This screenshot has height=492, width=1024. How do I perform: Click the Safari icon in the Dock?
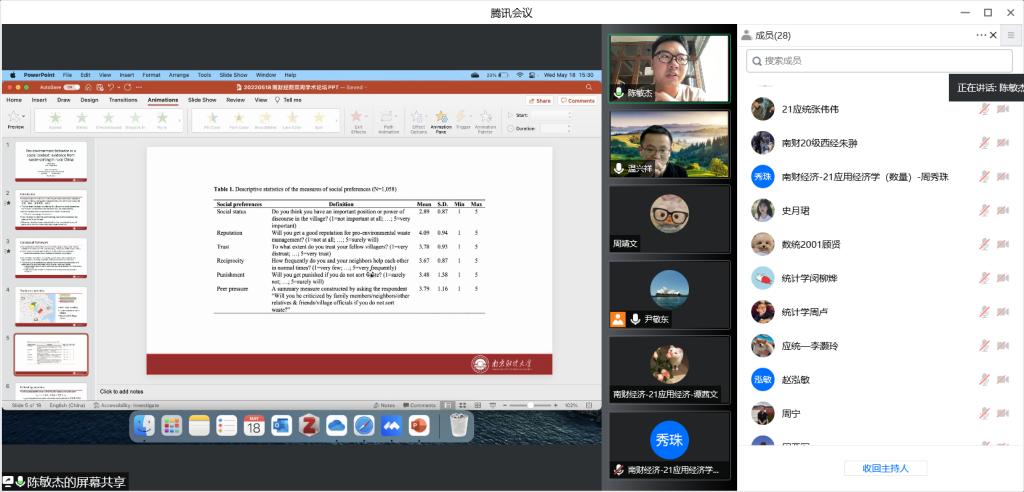tap(363, 426)
